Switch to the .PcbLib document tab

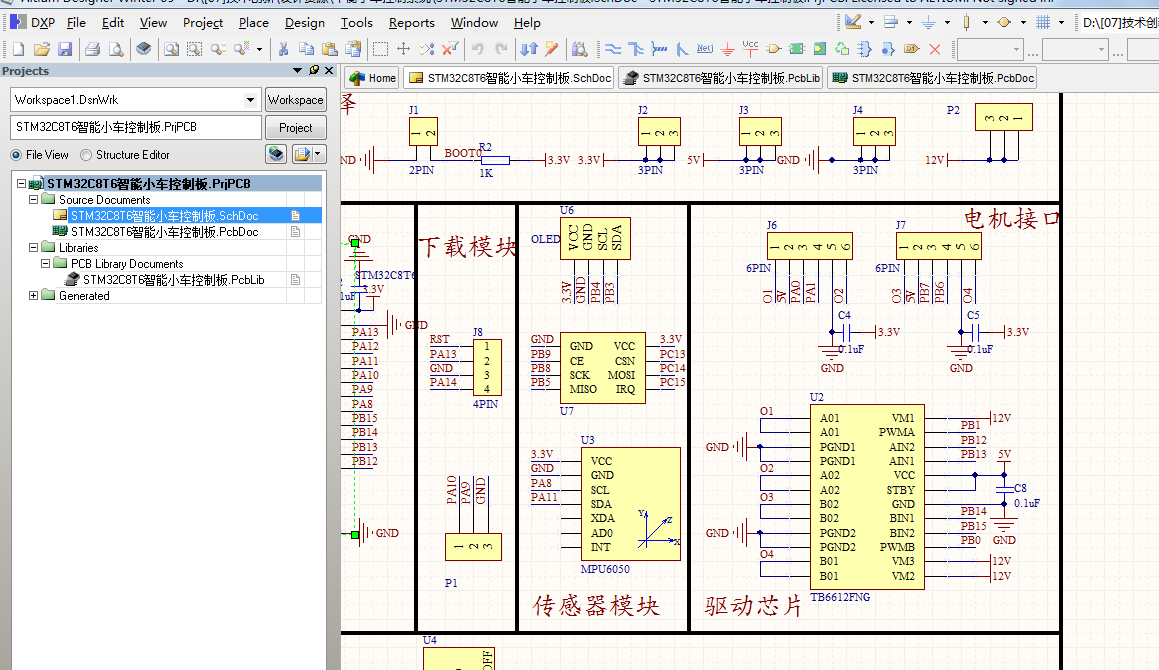tap(721, 78)
